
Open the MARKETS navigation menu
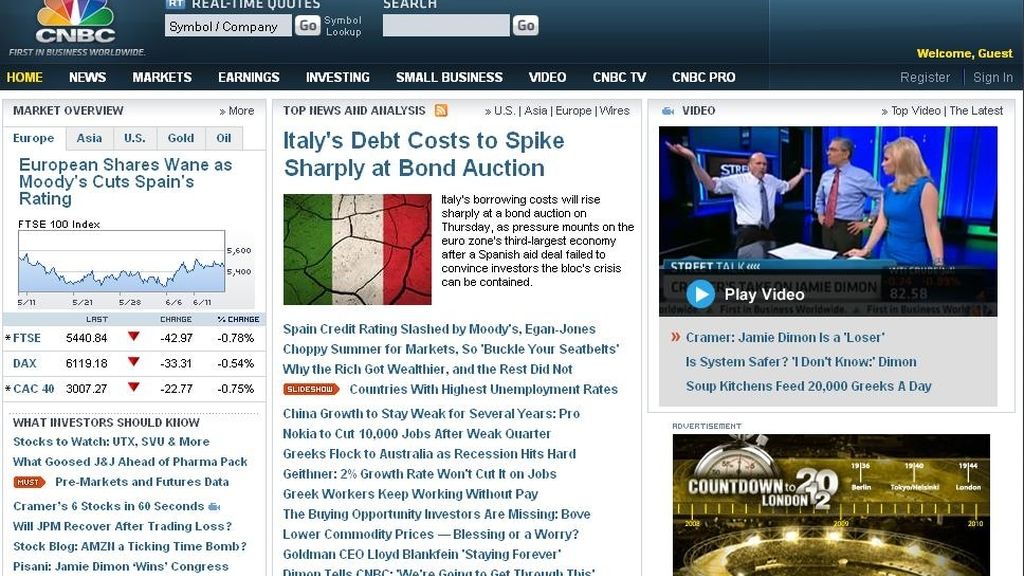(x=162, y=77)
